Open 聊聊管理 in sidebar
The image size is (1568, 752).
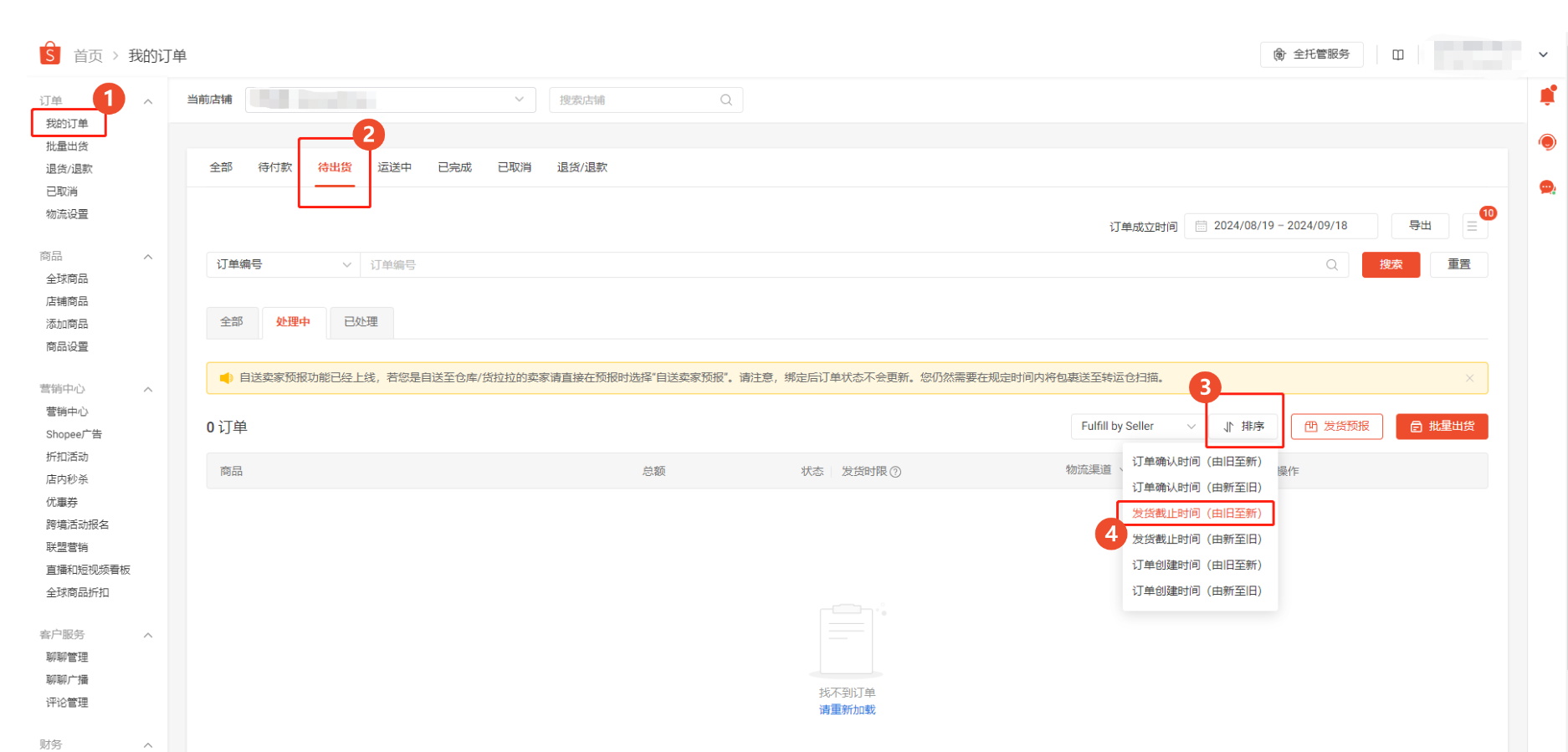pyautogui.click(x=67, y=657)
